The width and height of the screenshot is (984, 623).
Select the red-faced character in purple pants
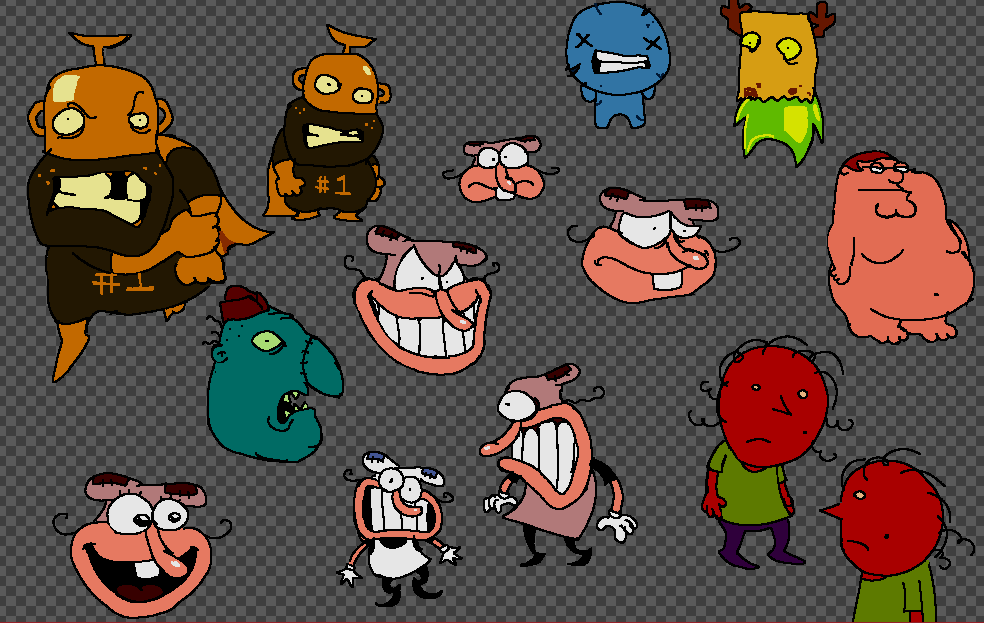769,453
